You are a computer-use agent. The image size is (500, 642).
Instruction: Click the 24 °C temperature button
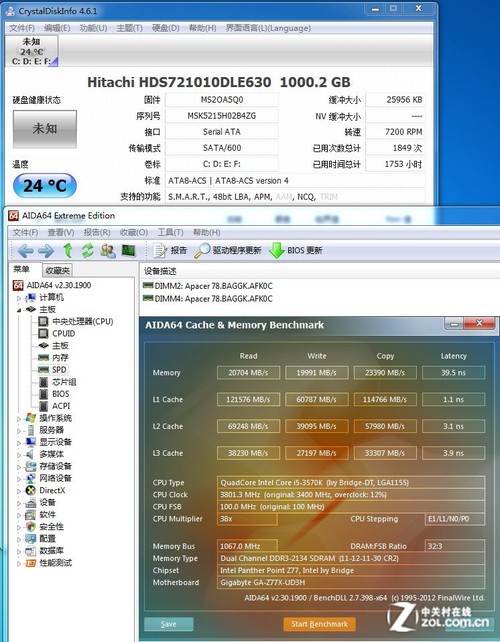[45, 185]
